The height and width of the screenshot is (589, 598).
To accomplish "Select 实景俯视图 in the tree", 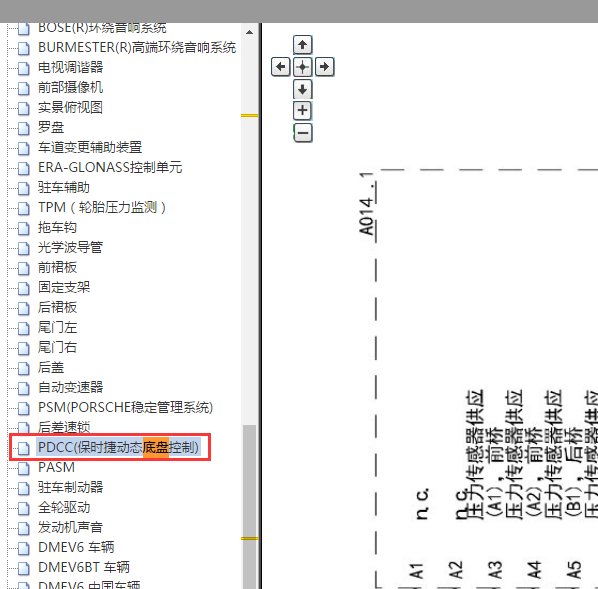I will point(71,108).
